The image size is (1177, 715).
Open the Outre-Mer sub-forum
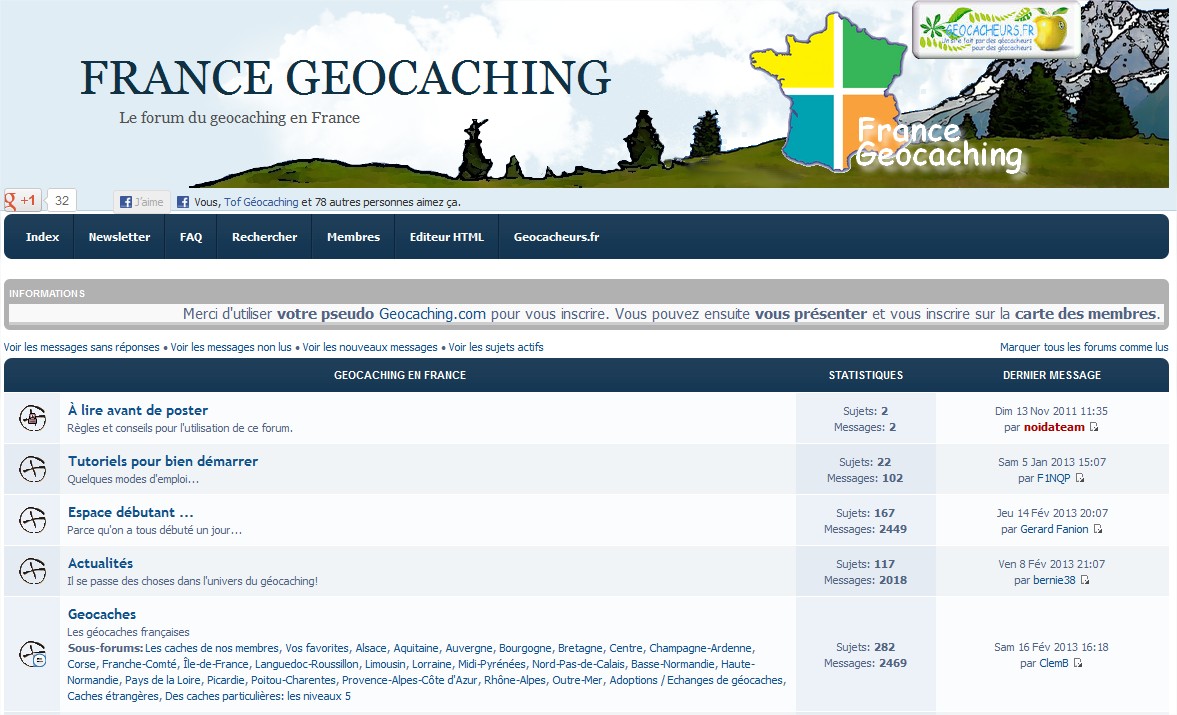pos(577,680)
